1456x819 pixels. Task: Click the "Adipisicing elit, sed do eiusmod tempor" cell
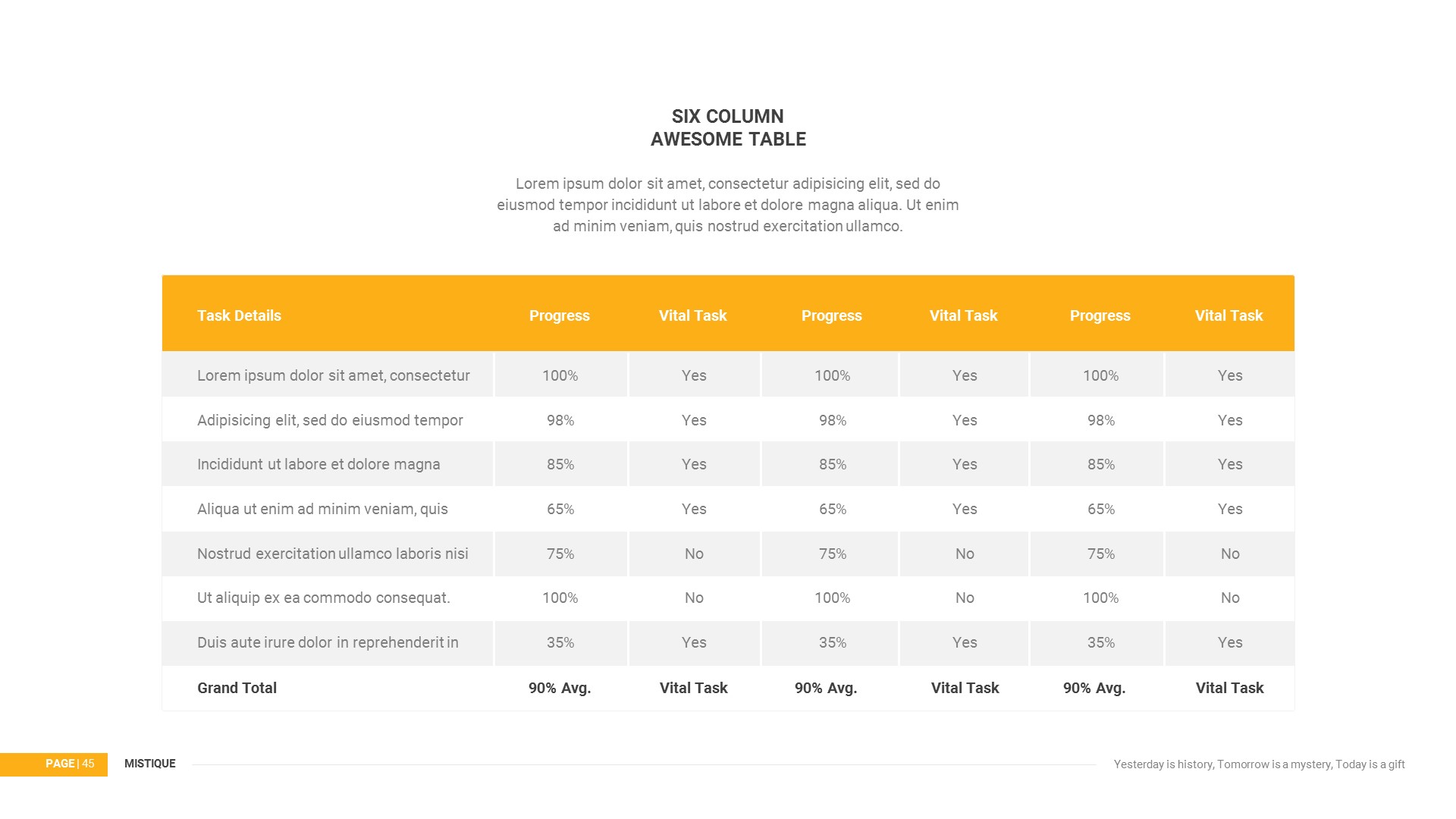pos(330,420)
